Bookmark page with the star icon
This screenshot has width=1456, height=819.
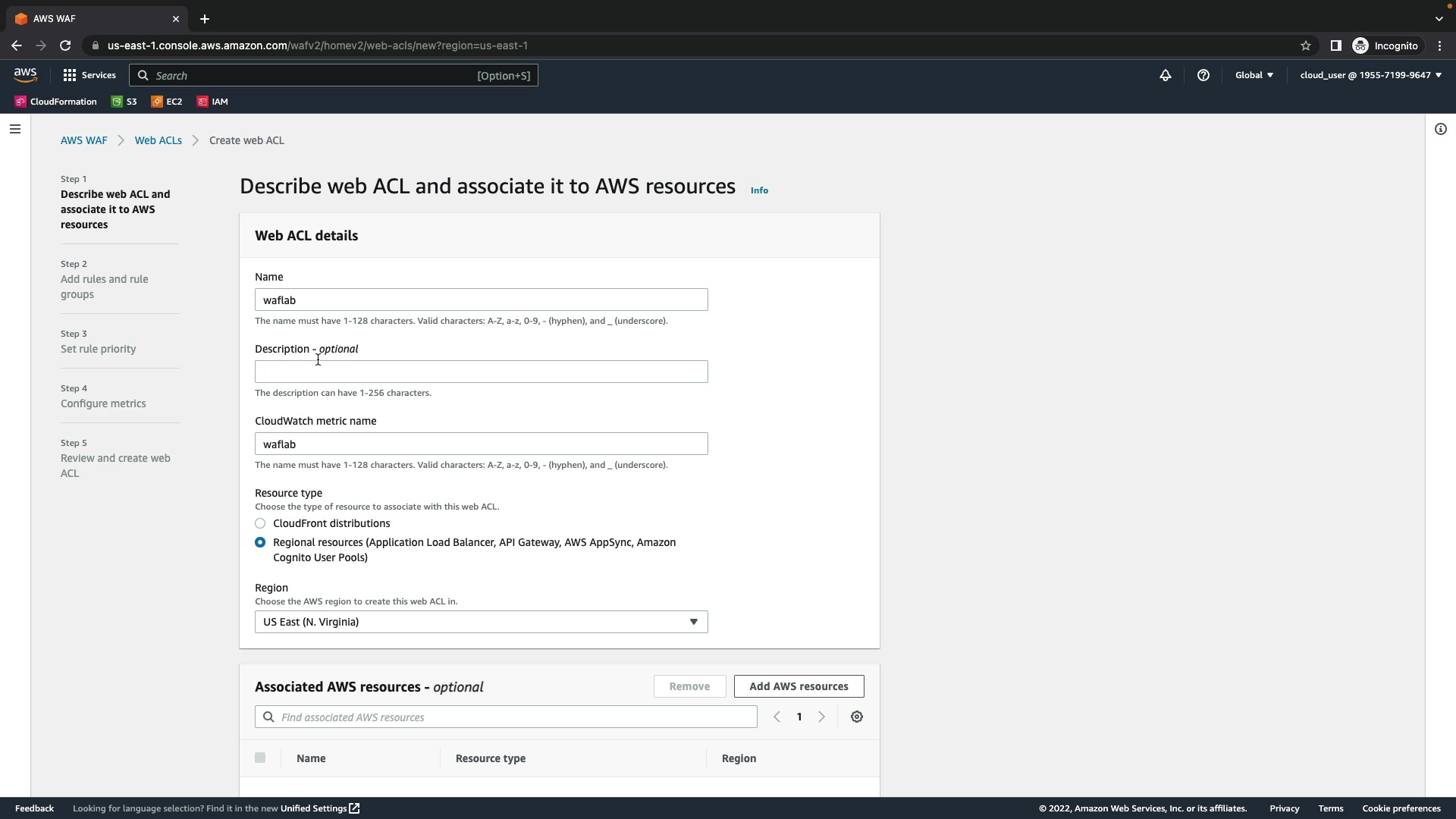1306,45
